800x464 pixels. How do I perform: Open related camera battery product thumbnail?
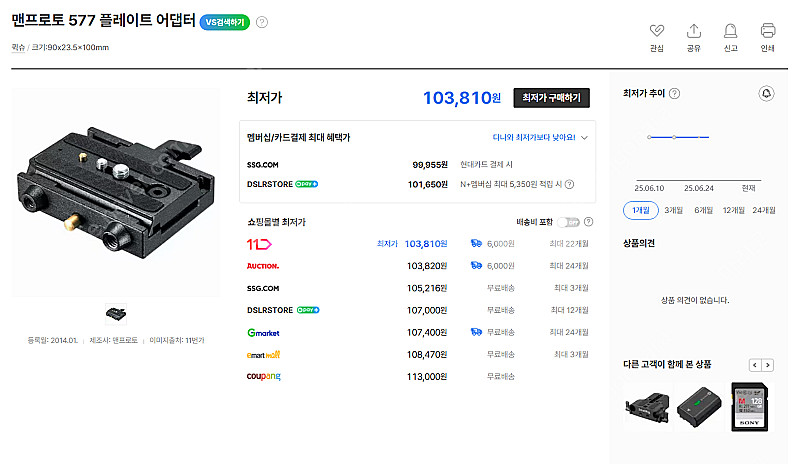699,407
